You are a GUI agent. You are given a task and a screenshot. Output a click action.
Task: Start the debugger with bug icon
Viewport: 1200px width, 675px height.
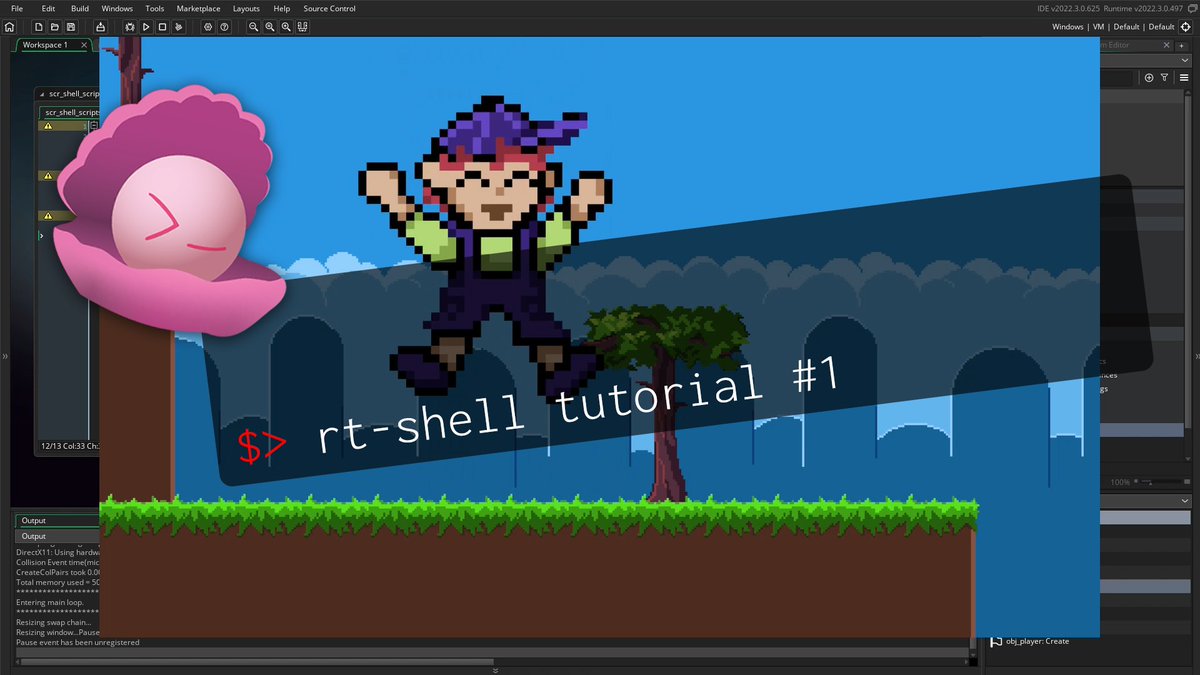point(130,27)
